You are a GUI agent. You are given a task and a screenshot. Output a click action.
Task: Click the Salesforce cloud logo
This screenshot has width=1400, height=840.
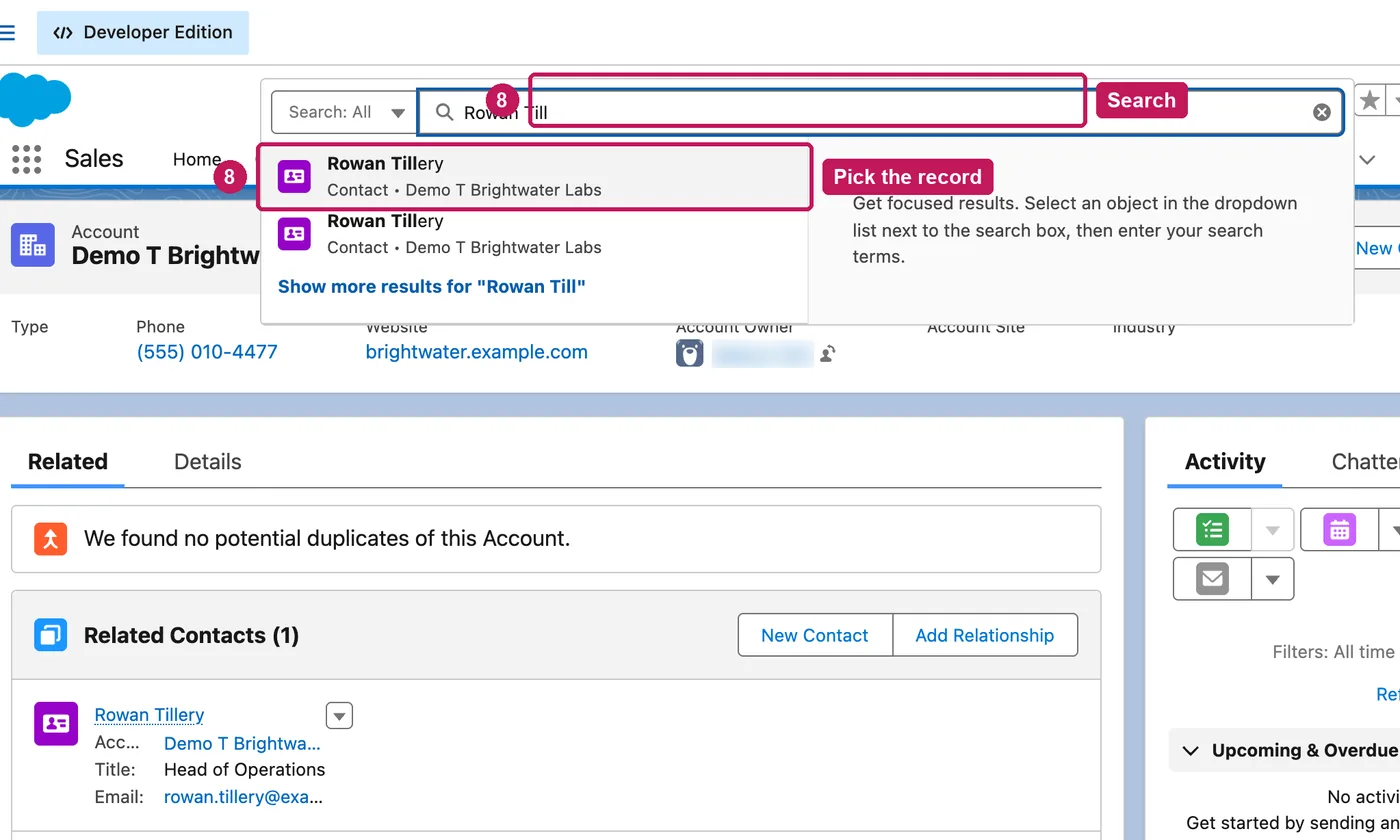35,100
